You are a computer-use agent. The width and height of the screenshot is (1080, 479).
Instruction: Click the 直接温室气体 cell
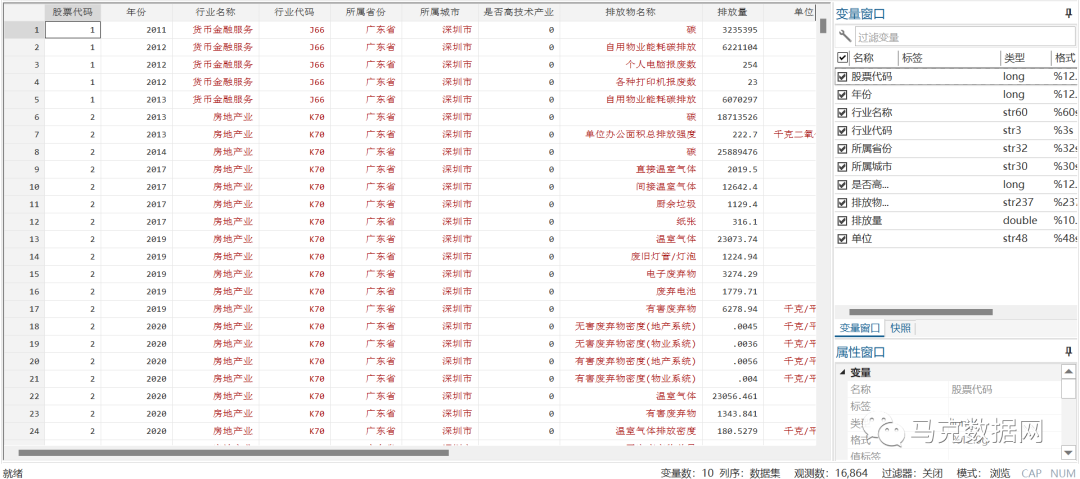click(631, 170)
